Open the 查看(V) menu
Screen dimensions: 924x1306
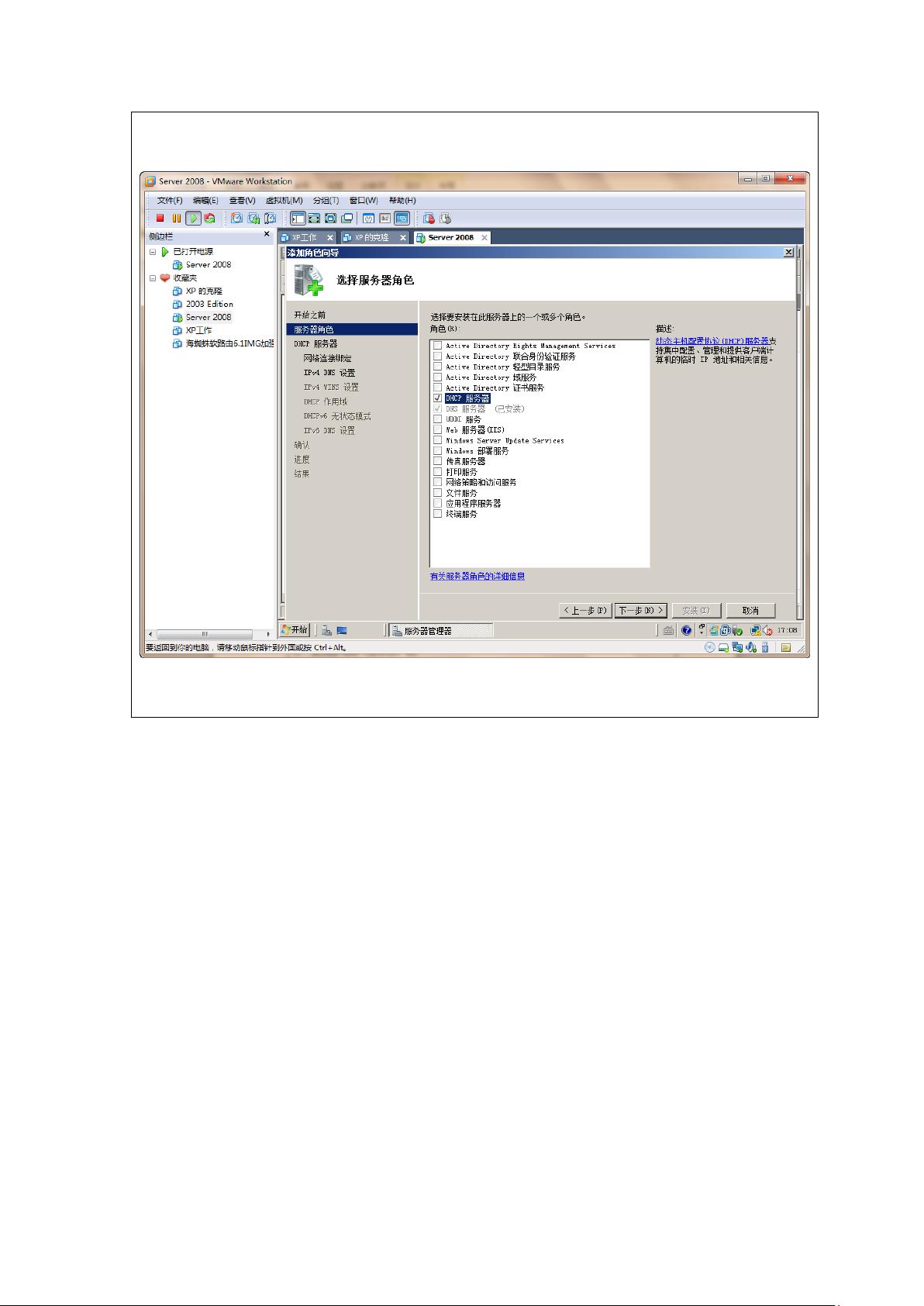(242, 200)
